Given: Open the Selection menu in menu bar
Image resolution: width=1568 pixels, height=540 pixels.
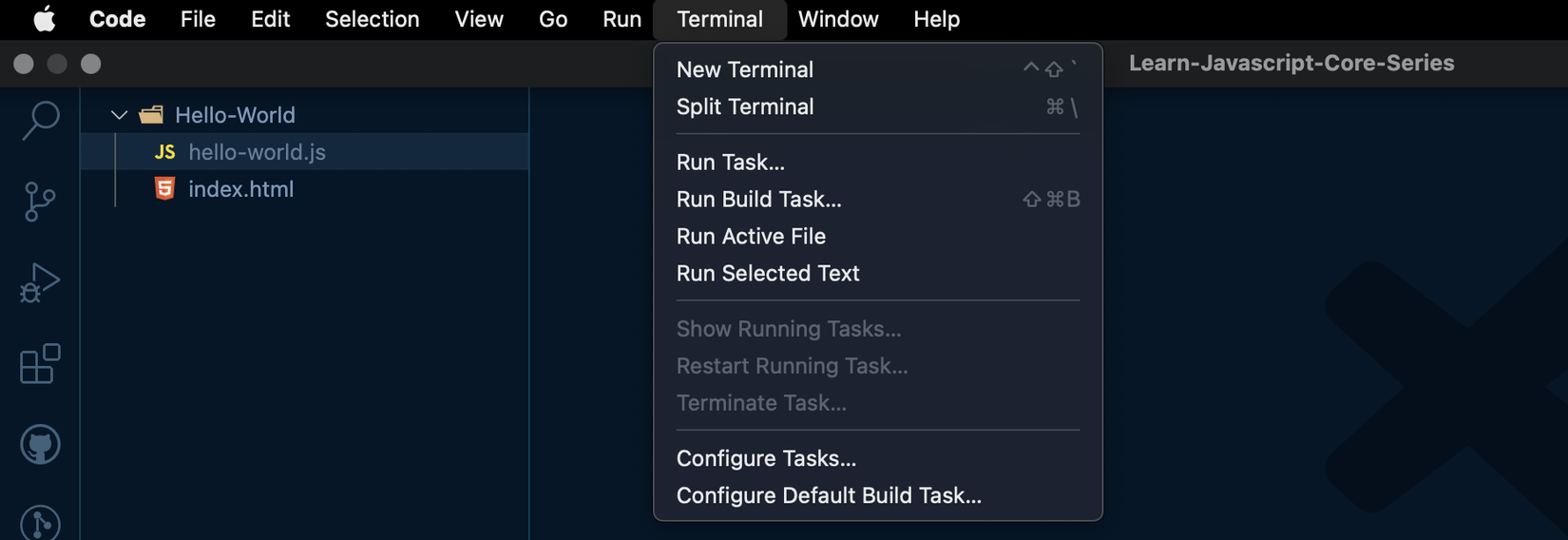Looking at the screenshot, I should (x=372, y=19).
